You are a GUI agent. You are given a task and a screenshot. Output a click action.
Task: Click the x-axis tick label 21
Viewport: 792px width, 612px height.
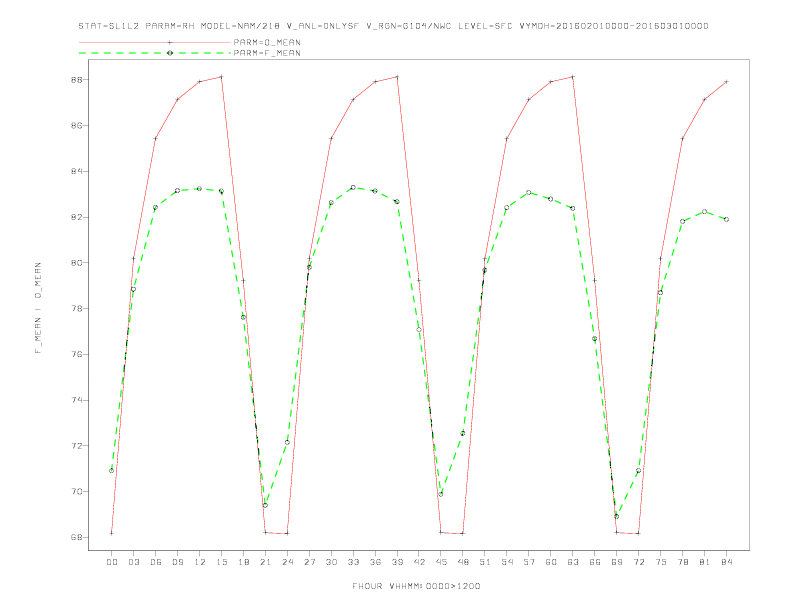coord(265,562)
